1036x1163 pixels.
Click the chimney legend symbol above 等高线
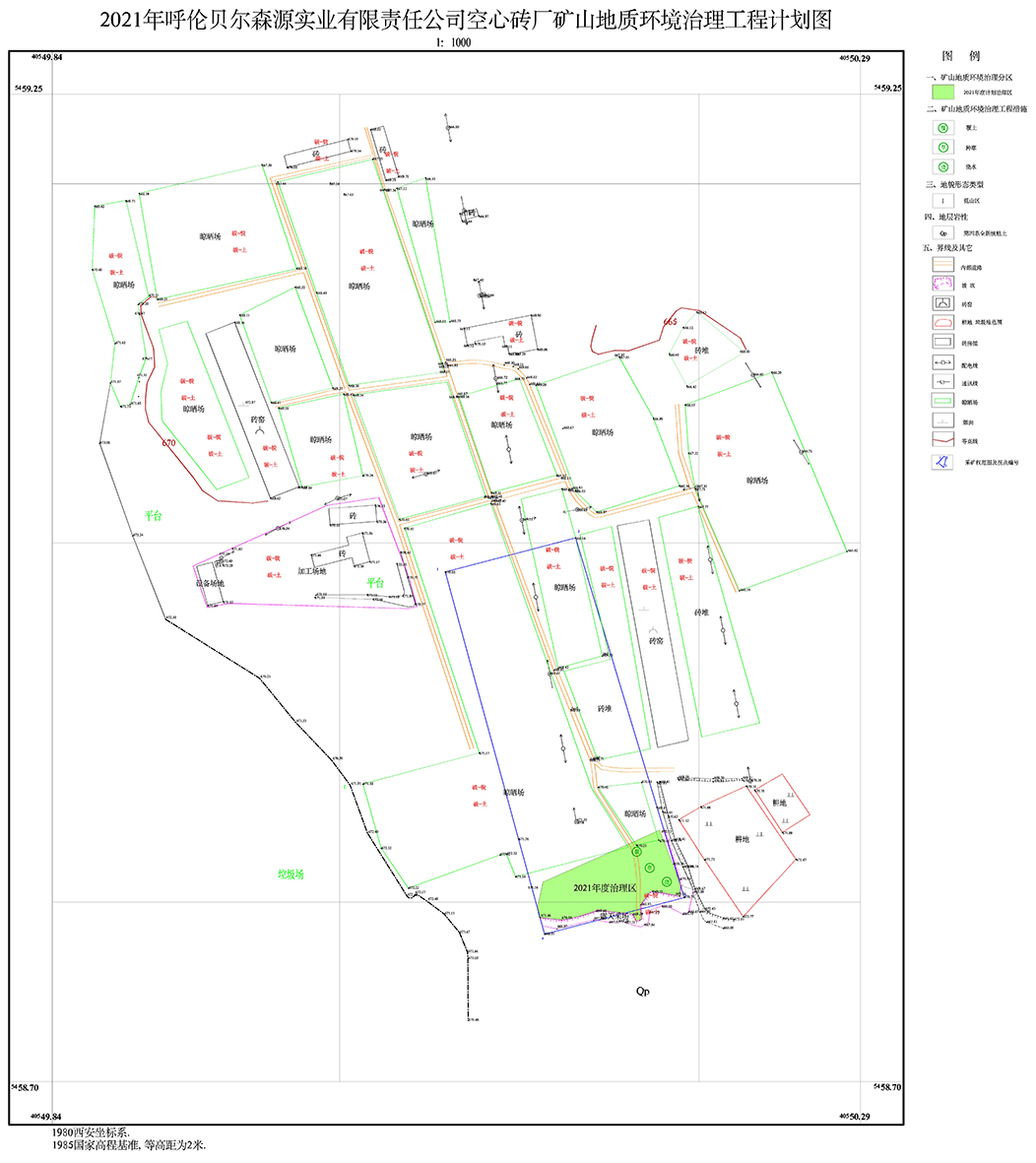[942, 420]
